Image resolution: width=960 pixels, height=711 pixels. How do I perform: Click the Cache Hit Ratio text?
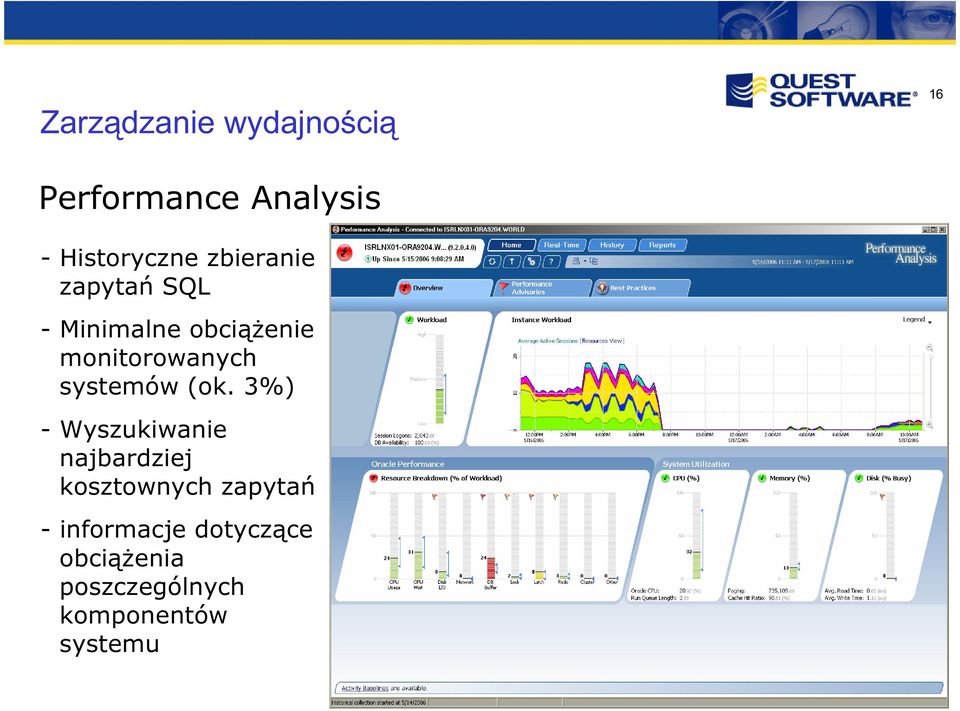point(759,598)
